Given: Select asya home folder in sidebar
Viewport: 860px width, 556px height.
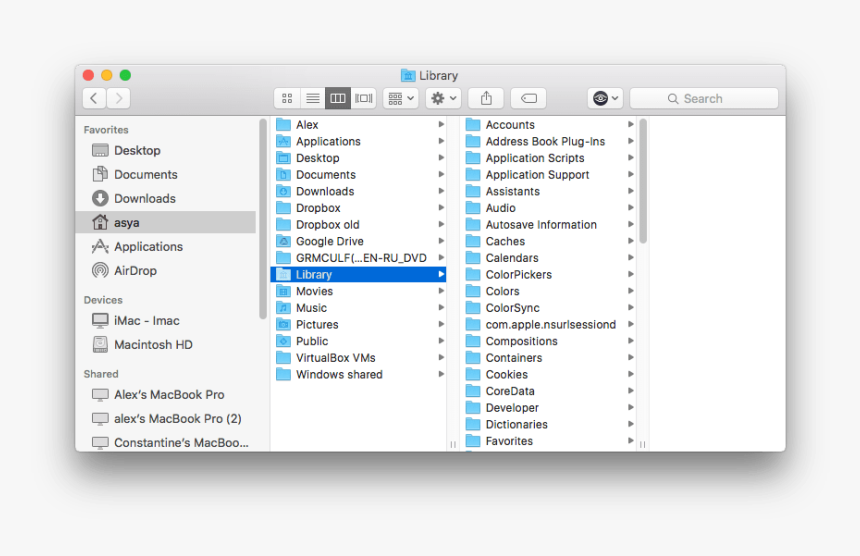Looking at the screenshot, I should pos(166,223).
